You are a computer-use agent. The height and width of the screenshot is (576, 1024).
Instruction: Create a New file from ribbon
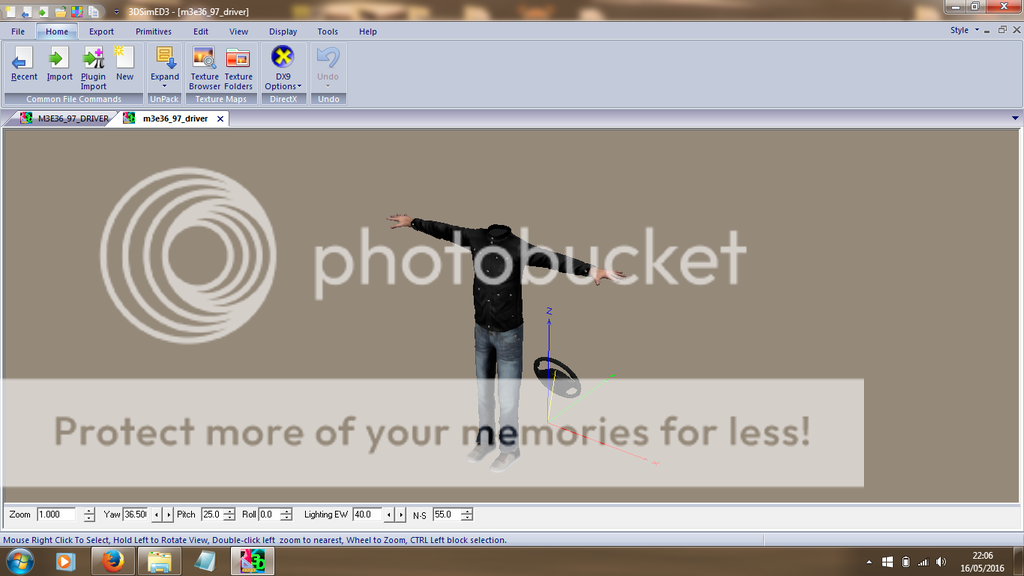pos(124,64)
